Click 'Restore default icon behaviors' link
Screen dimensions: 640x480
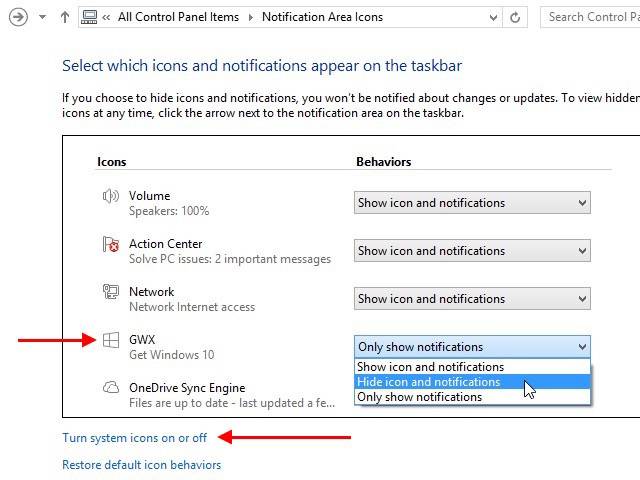coord(142,465)
